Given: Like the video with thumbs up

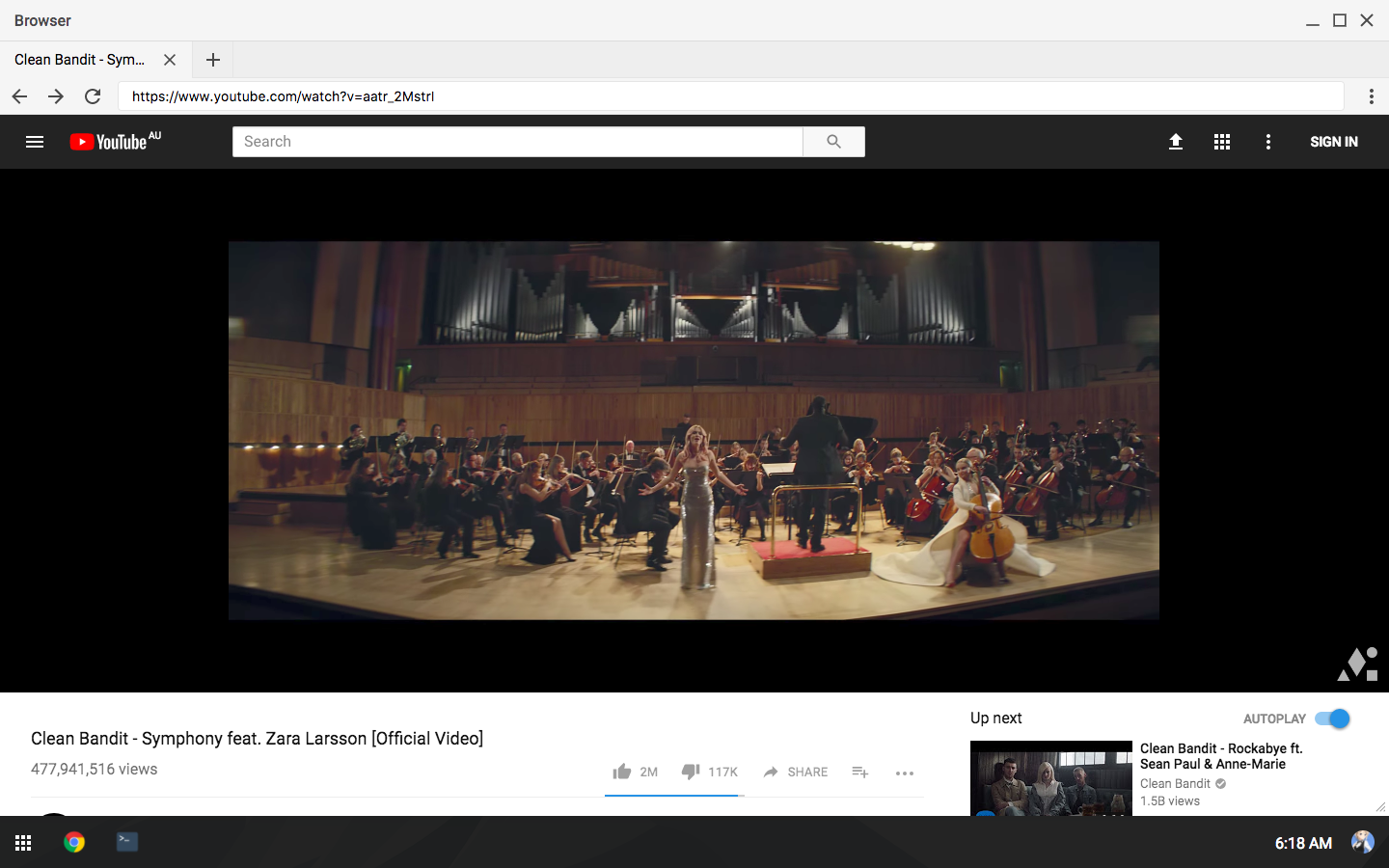Looking at the screenshot, I should pyautogui.click(x=623, y=772).
